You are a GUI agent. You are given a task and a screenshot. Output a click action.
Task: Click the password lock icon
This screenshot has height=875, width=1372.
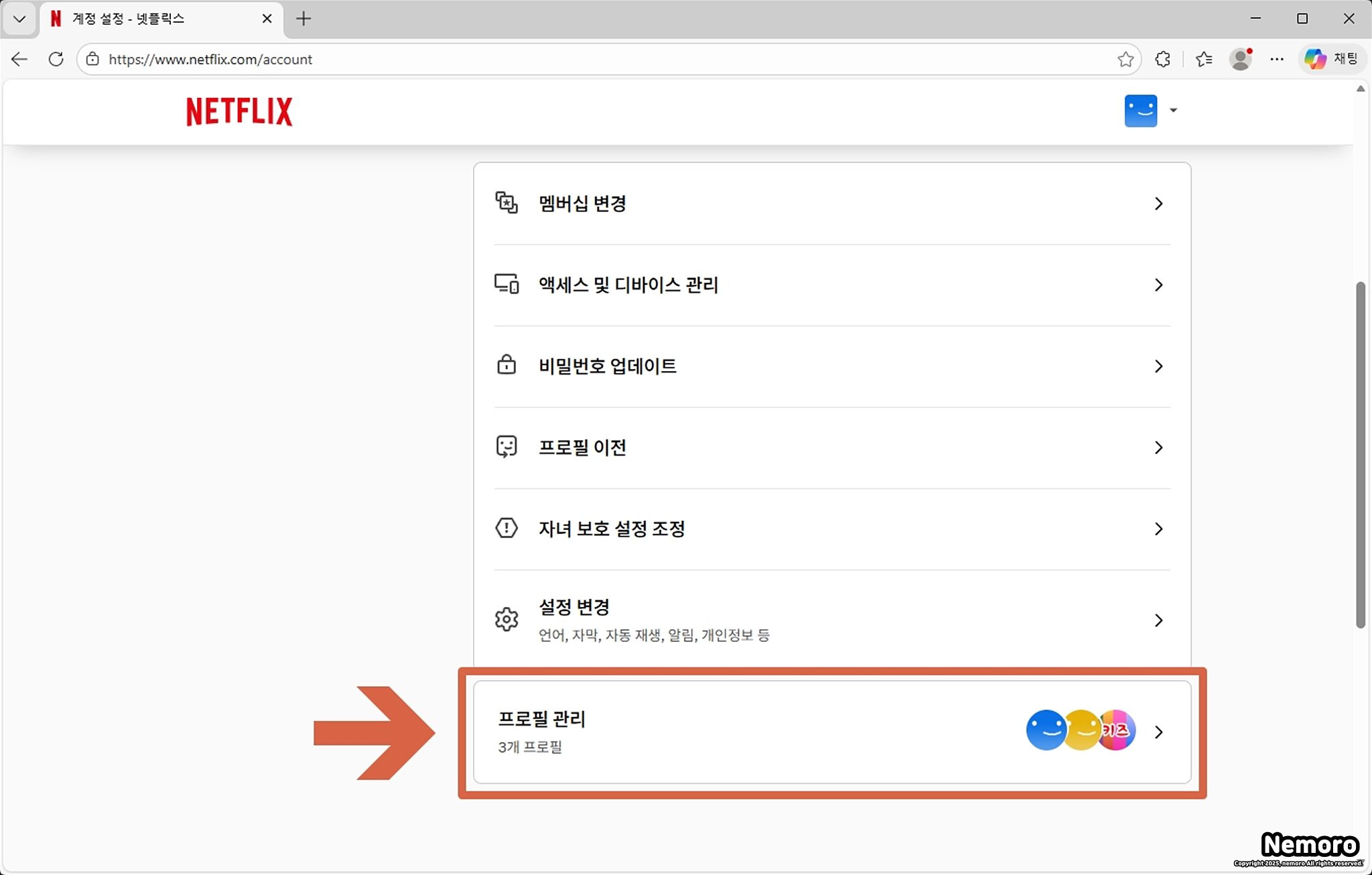pos(506,366)
